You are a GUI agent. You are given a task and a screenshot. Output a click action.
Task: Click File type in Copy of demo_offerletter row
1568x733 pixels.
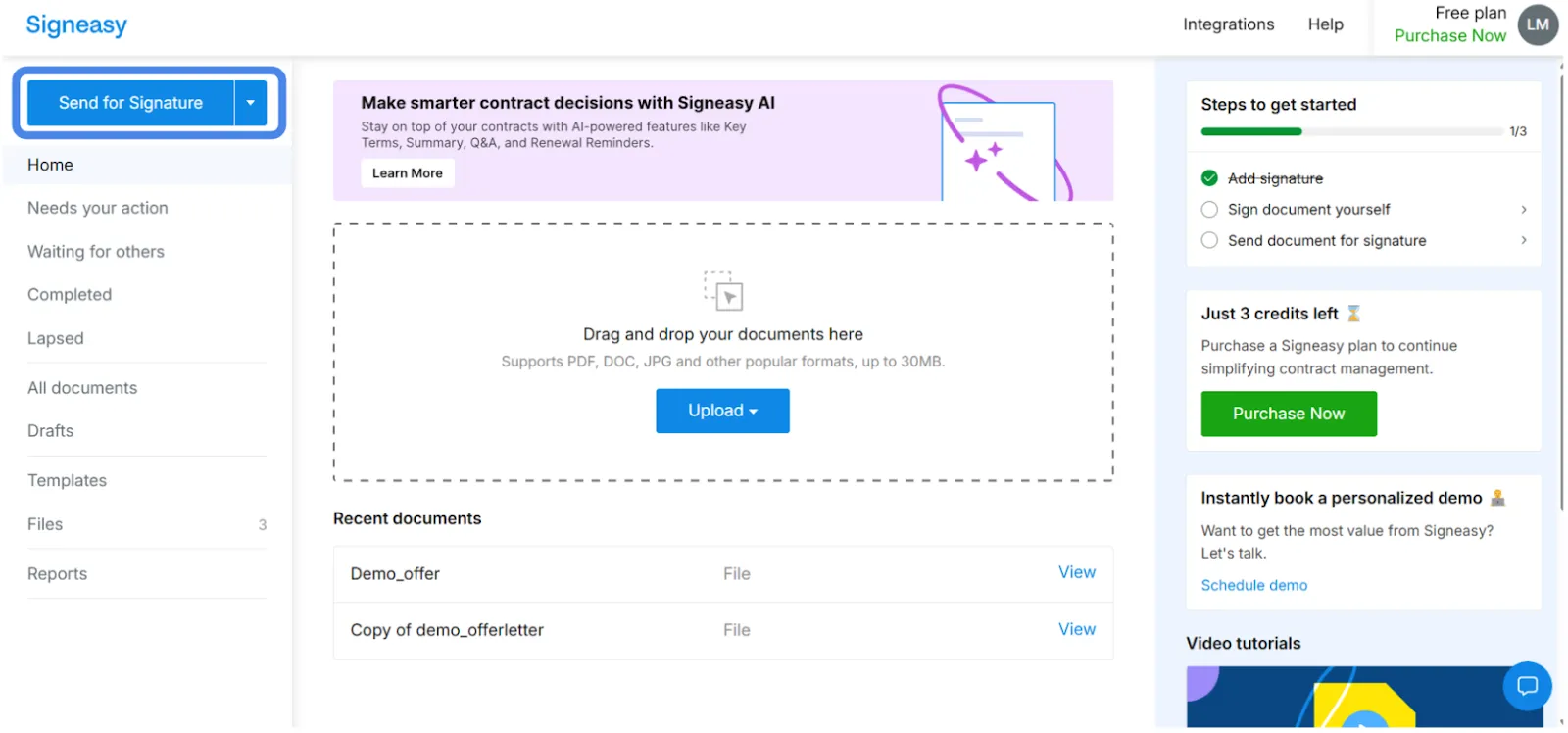[x=737, y=630]
